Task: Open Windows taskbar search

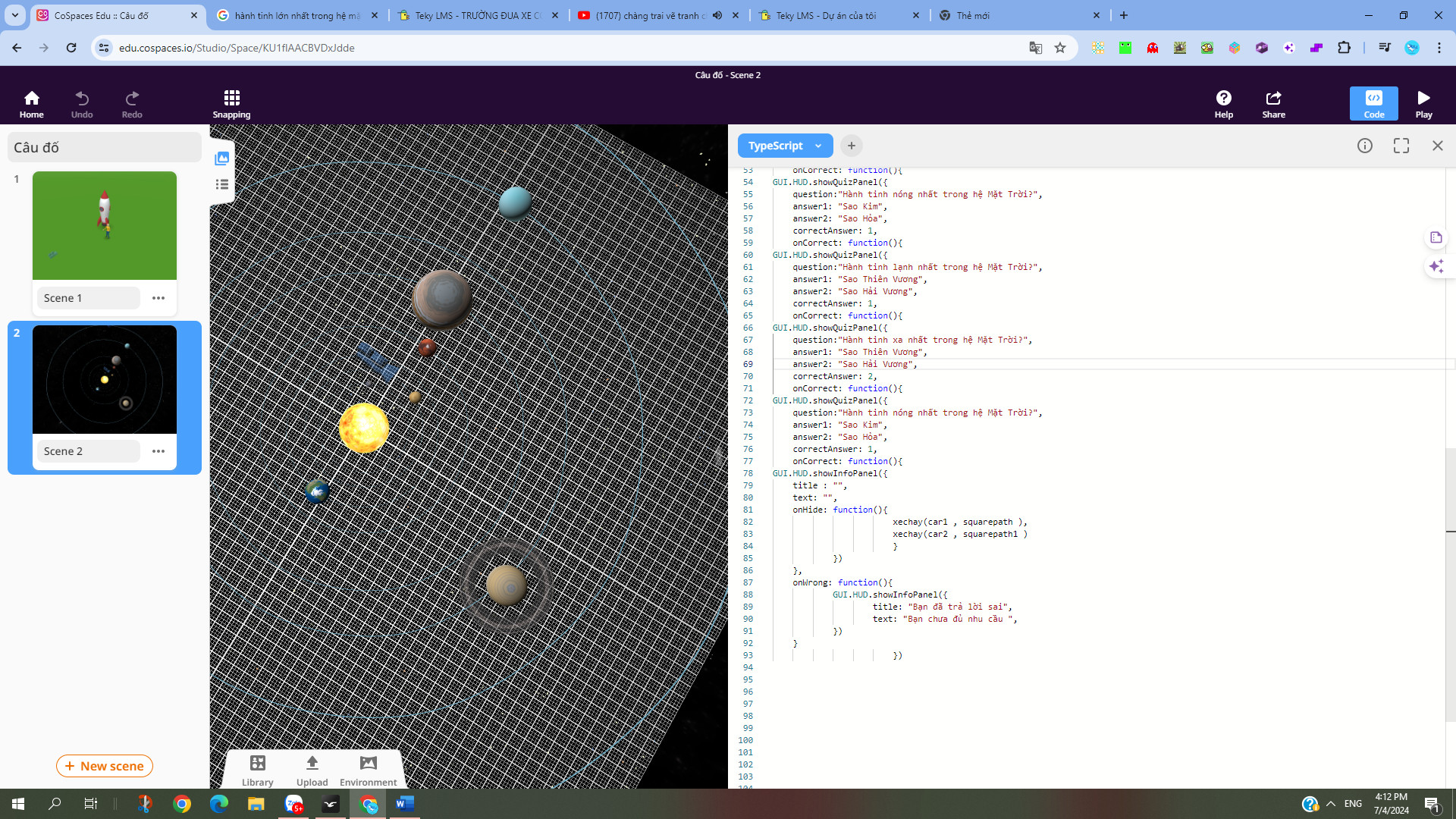Action: [x=55, y=804]
